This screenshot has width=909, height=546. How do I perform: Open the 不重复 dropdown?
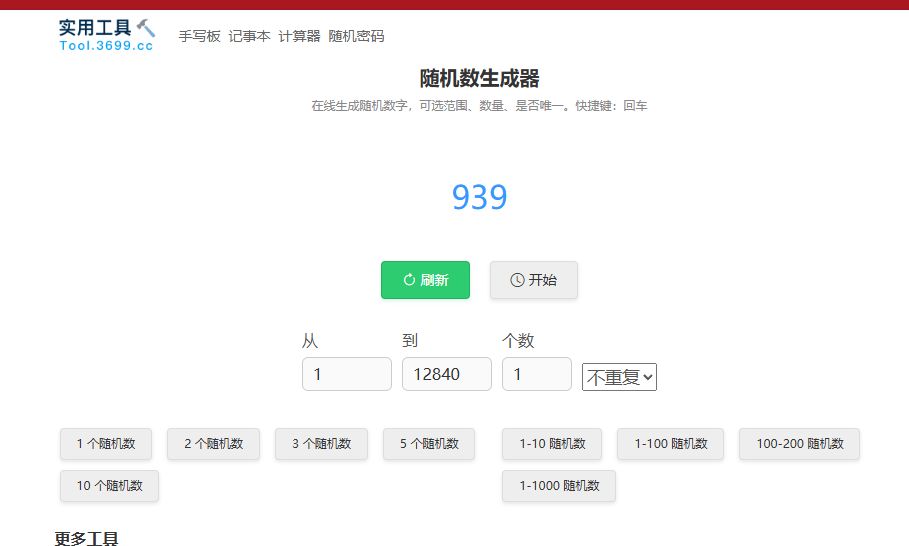tap(619, 377)
